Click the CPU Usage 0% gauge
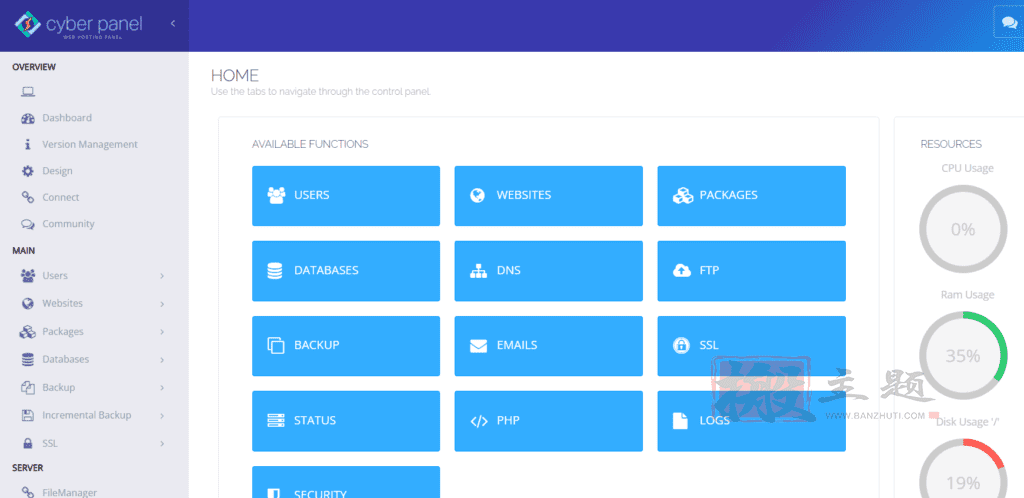 (963, 229)
